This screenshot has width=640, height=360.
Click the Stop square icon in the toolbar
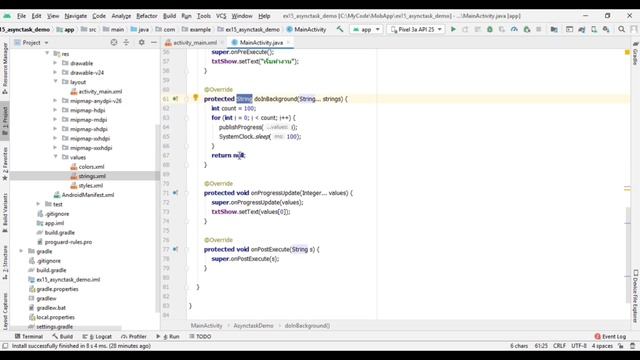(539, 29)
